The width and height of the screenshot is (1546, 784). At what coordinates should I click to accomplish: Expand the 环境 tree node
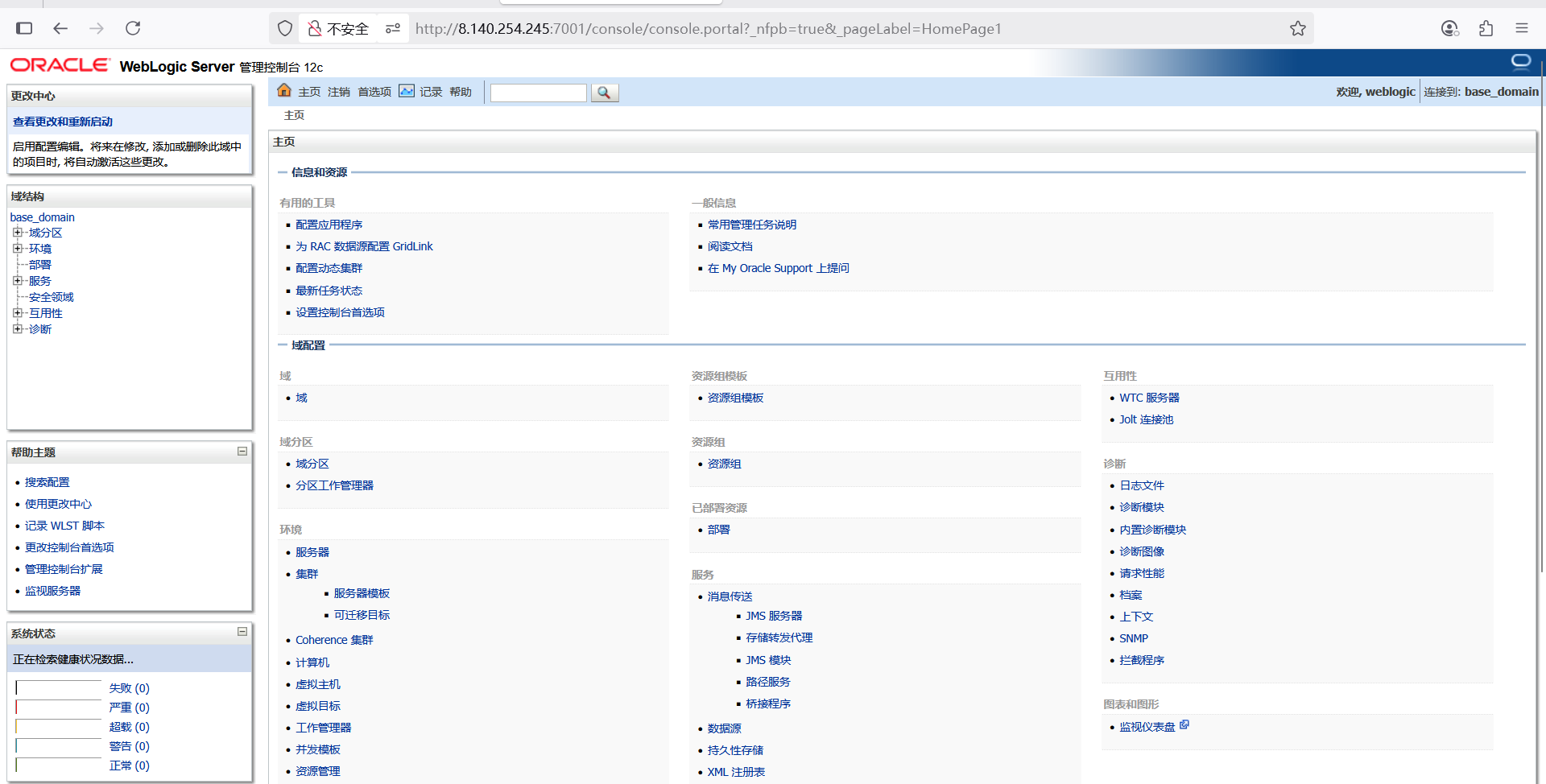click(x=17, y=249)
